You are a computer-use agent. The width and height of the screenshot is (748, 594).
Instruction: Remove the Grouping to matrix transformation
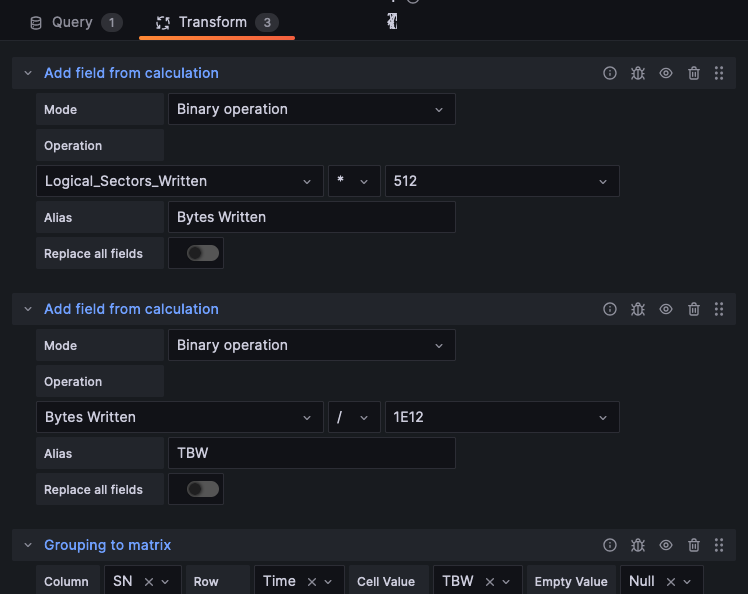click(694, 545)
